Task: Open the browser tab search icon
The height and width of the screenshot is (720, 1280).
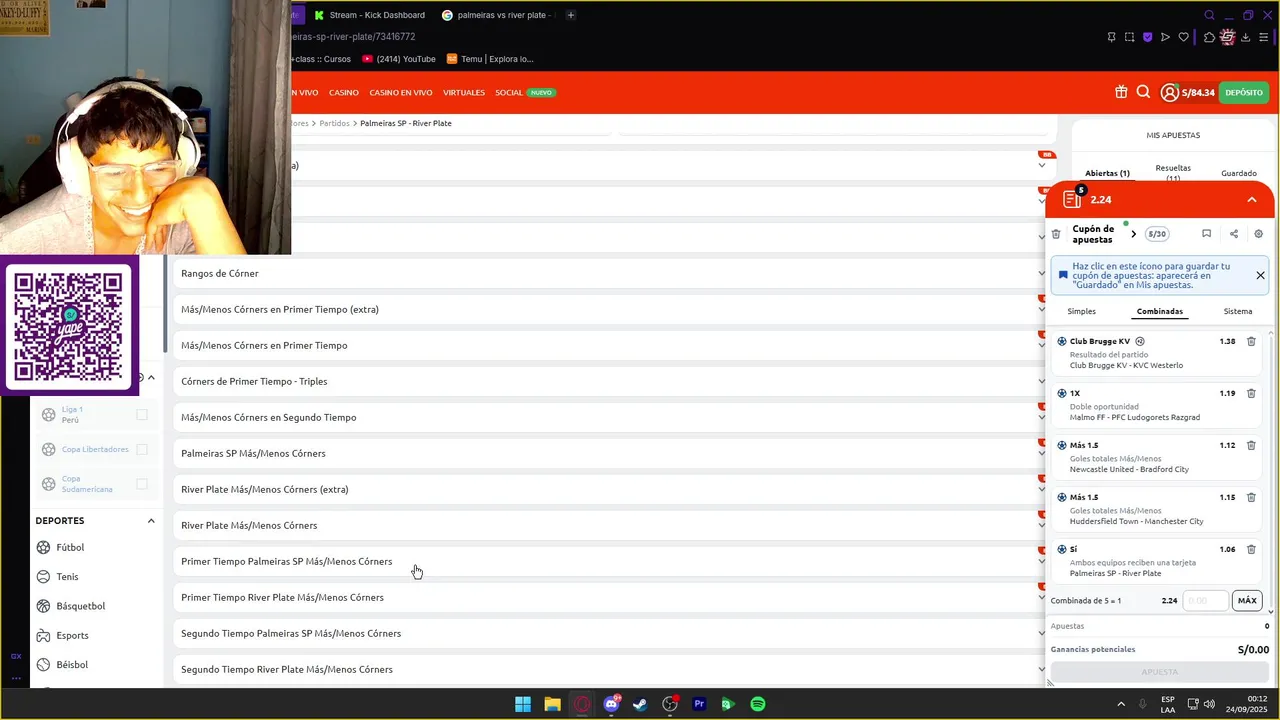Action: (1209, 15)
